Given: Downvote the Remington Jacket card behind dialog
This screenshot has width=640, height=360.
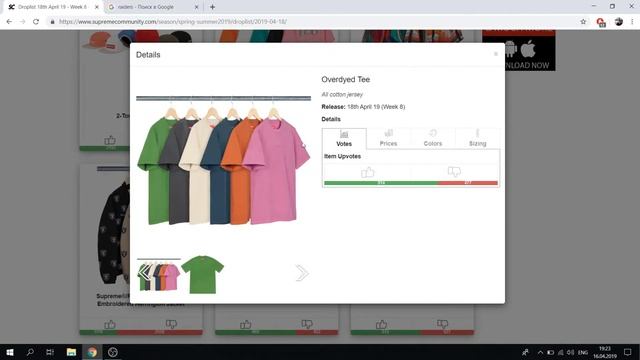Looking at the screenshot, I should [x=171, y=324].
